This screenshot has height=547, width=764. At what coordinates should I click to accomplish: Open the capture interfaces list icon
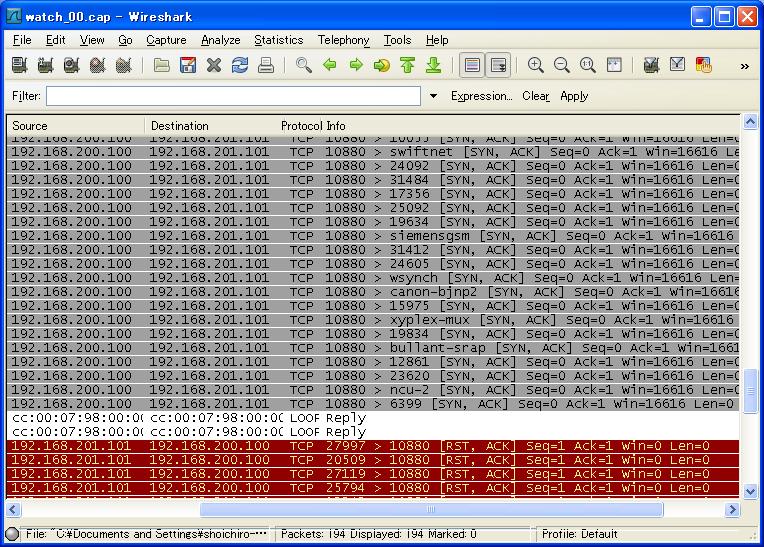(19, 65)
